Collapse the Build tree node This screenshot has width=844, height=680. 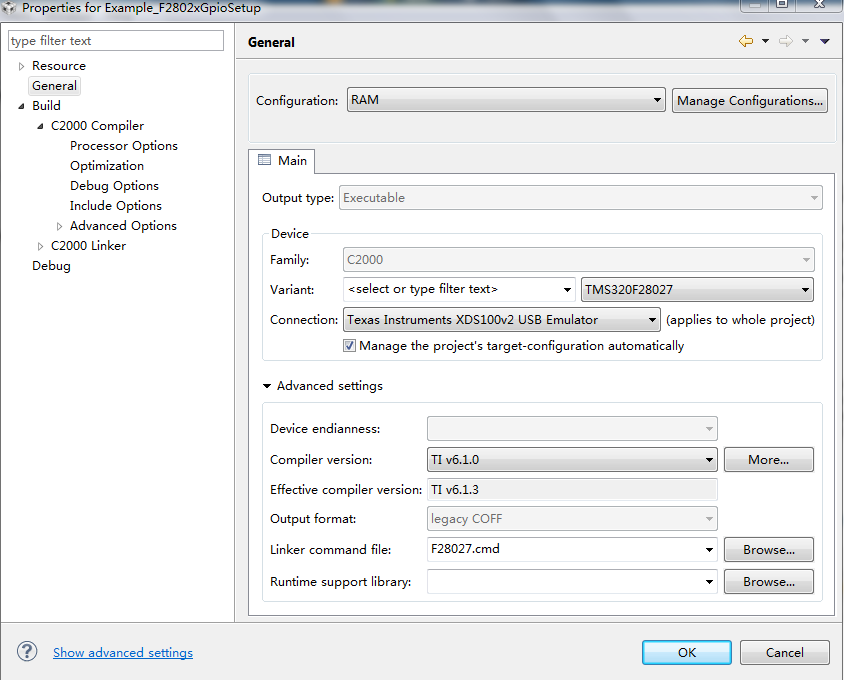click(22, 106)
